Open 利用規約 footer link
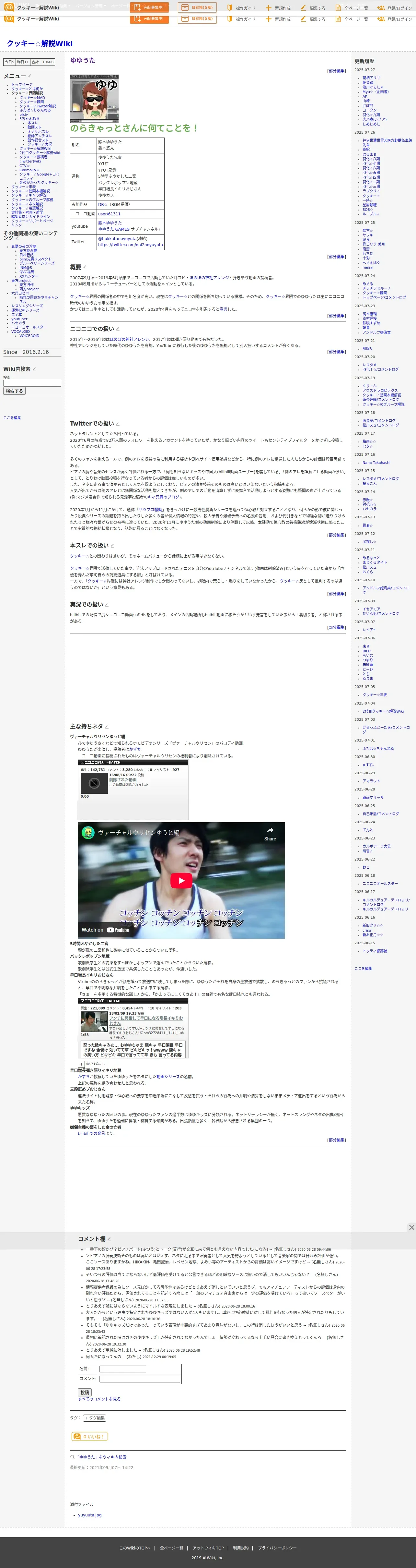Viewport: 416px width, 1568px height. point(241,1548)
